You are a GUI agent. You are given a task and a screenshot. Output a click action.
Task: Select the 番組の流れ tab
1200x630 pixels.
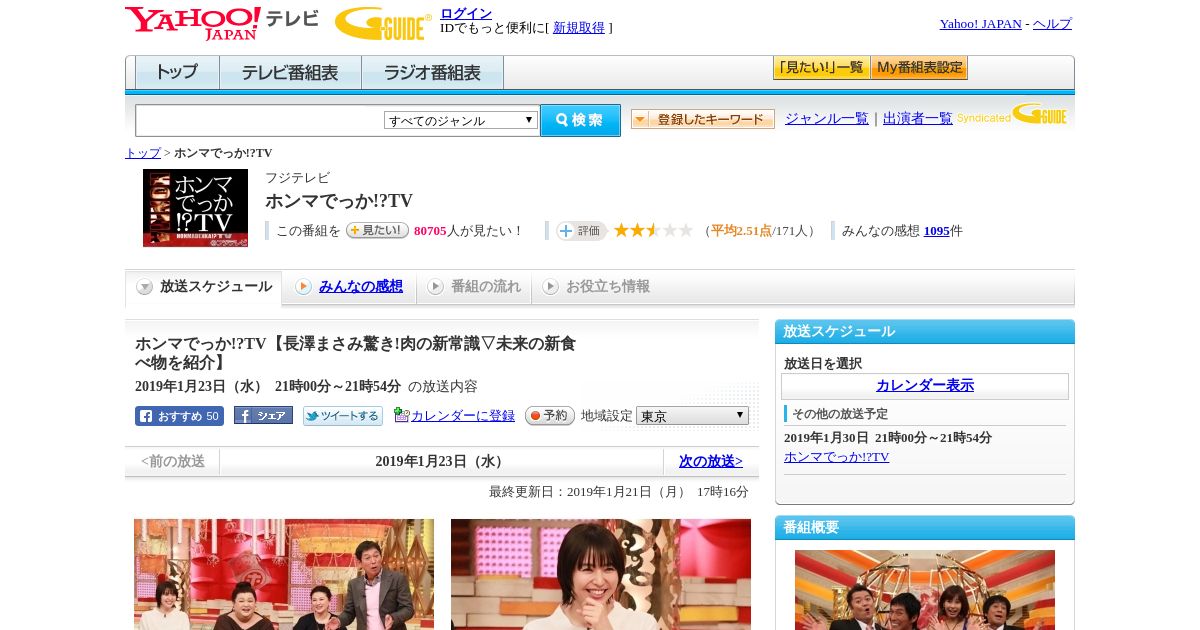pos(474,287)
